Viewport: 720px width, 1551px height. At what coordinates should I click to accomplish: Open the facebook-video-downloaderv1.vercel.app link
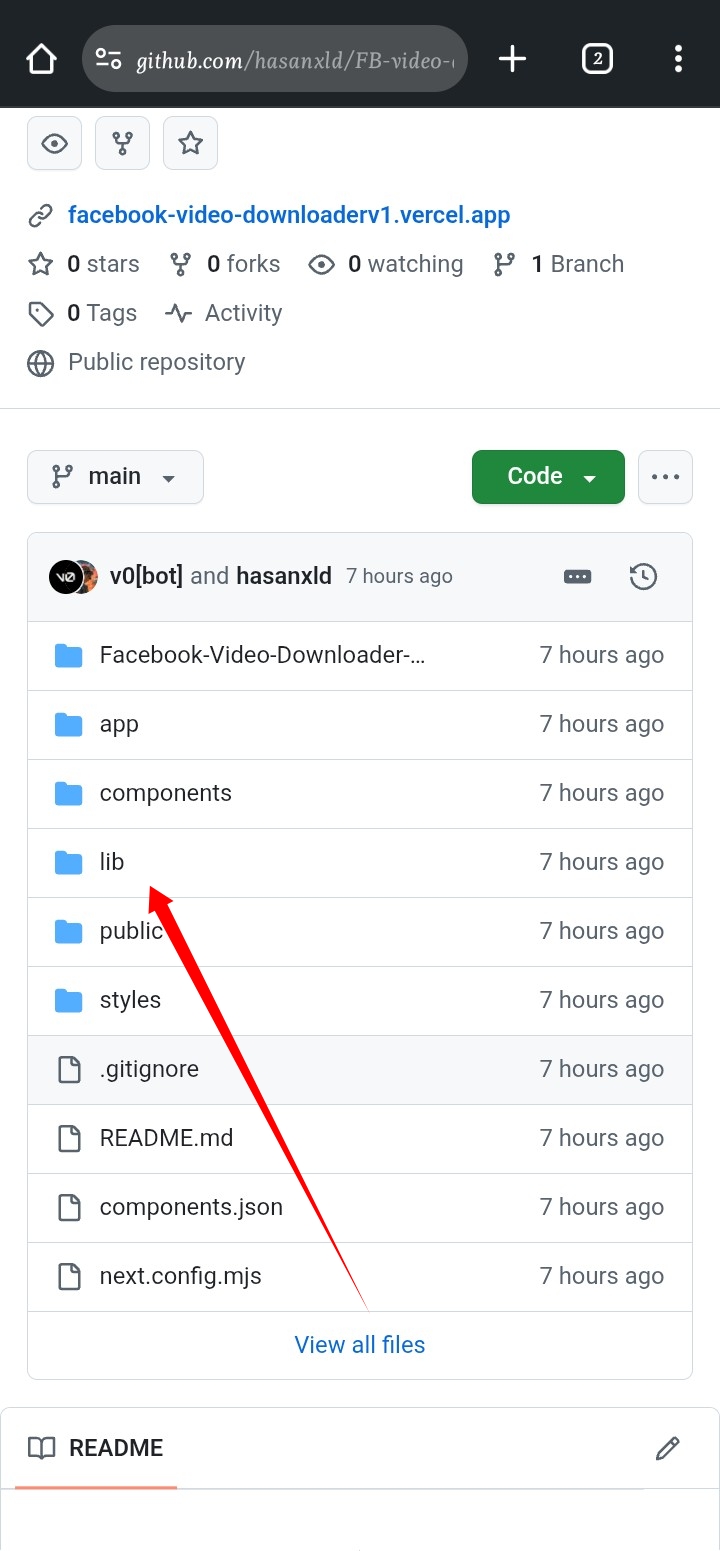(289, 215)
